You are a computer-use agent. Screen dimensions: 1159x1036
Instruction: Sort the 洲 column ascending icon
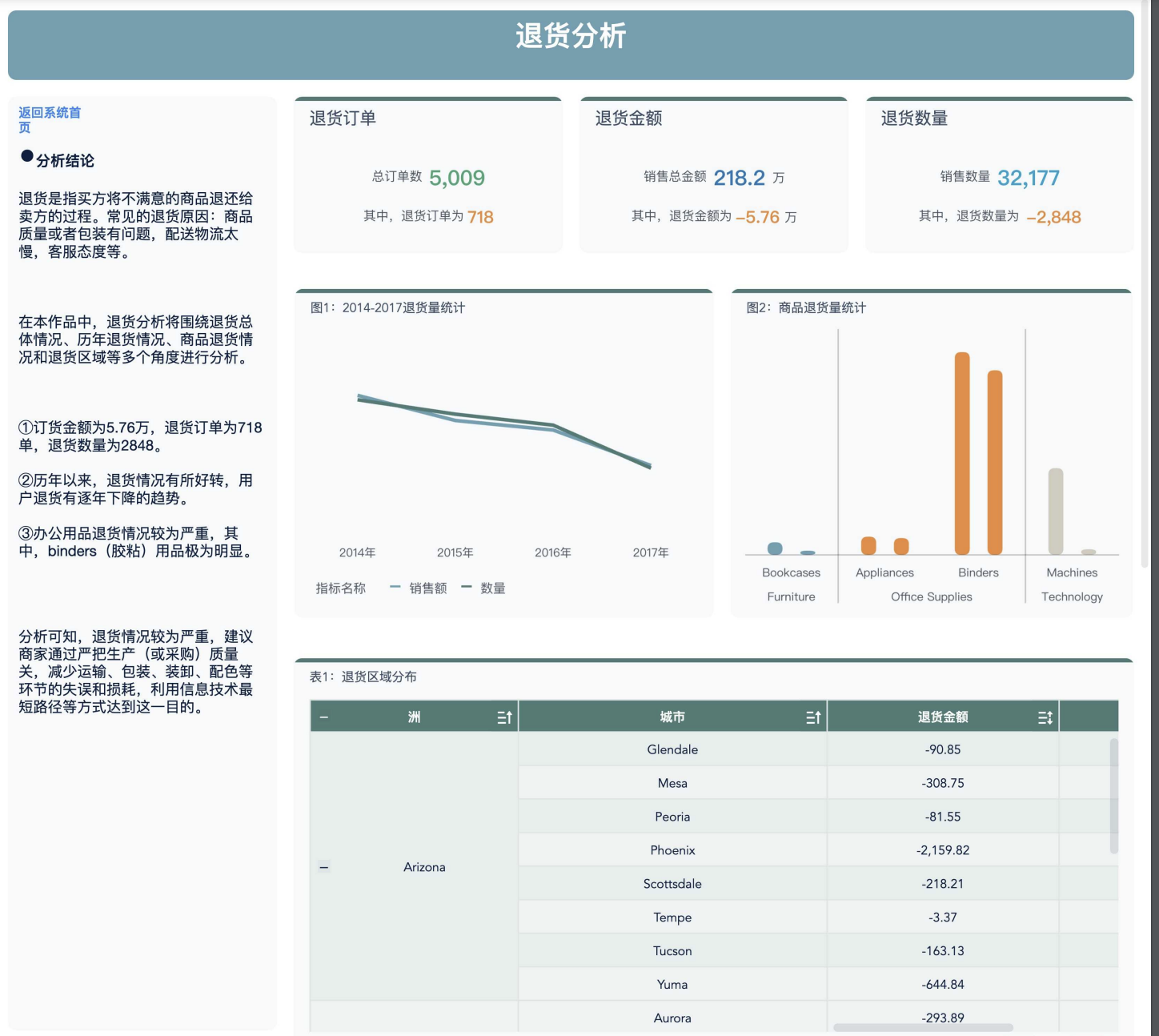click(x=504, y=717)
